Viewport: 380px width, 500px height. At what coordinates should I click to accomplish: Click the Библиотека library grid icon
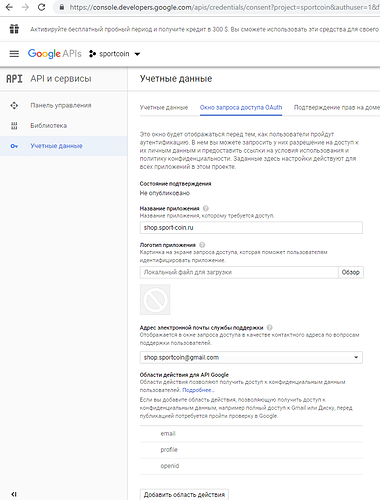(x=14, y=126)
